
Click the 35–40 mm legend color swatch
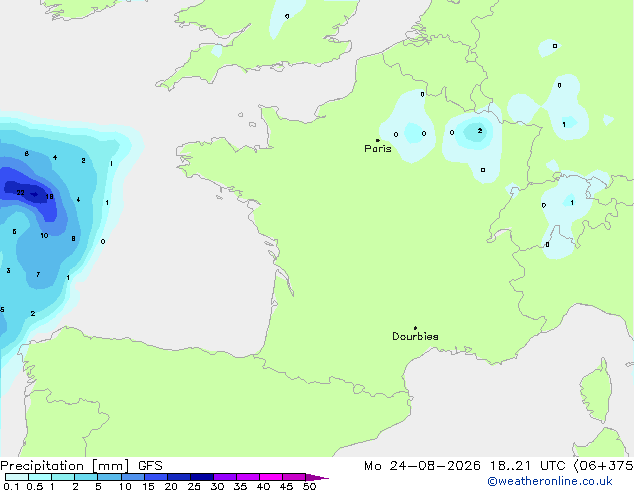click(x=248, y=477)
